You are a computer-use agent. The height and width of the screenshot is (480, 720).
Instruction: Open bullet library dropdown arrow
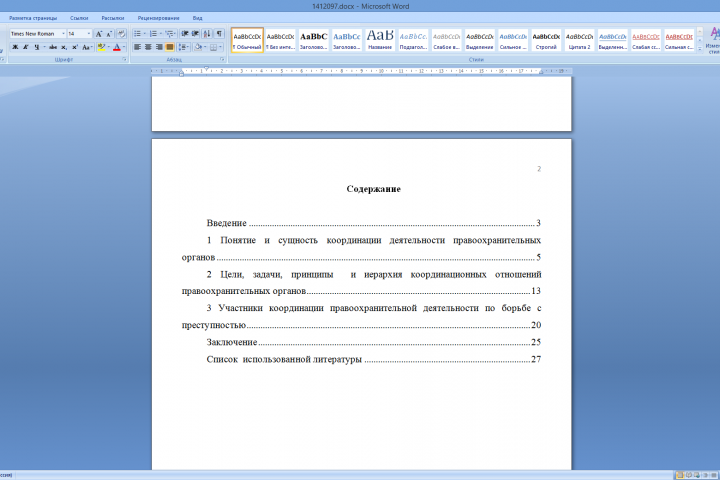[x=145, y=34]
